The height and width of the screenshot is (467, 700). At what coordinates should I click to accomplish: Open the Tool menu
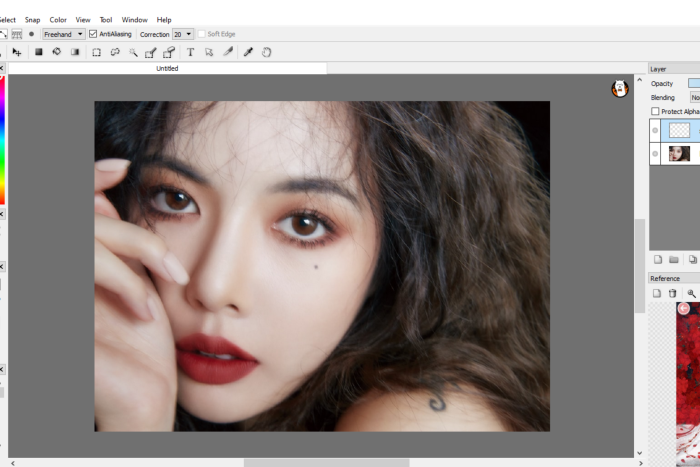point(106,20)
